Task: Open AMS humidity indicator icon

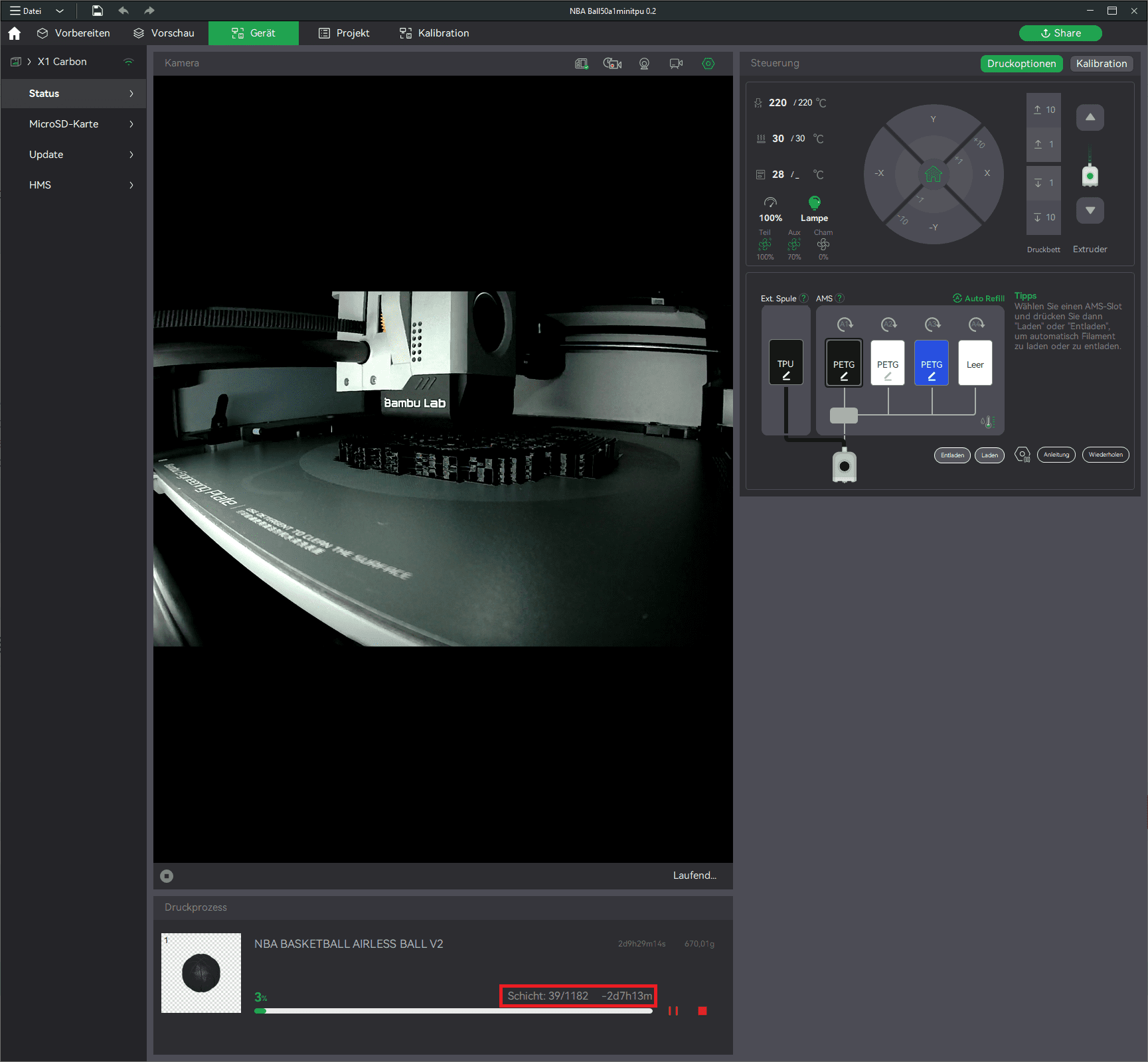Action: pyautogui.click(x=987, y=421)
